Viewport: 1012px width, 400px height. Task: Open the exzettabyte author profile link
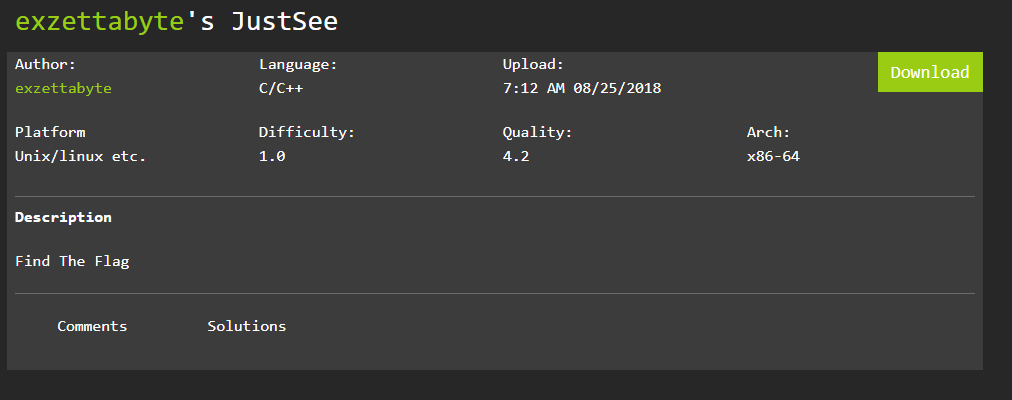63,88
